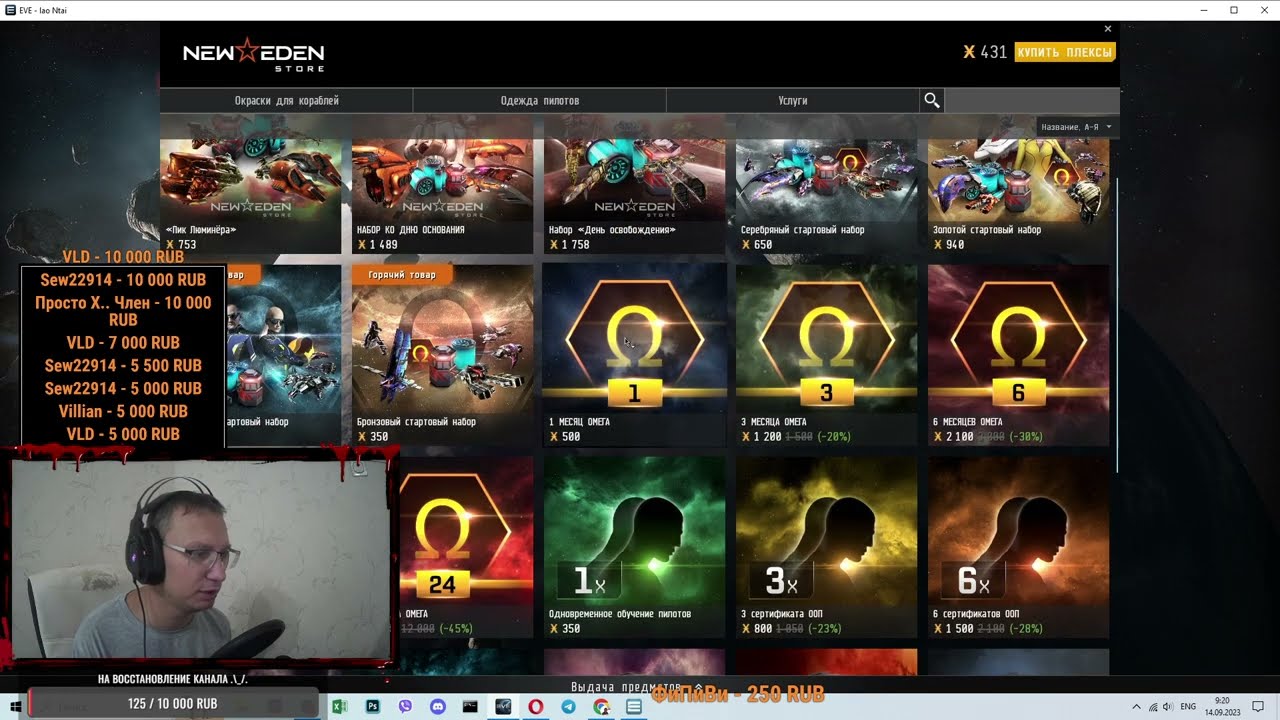The height and width of the screenshot is (720, 1280).
Task: Open Opera browser from the taskbar
Action: pos(536,706)
